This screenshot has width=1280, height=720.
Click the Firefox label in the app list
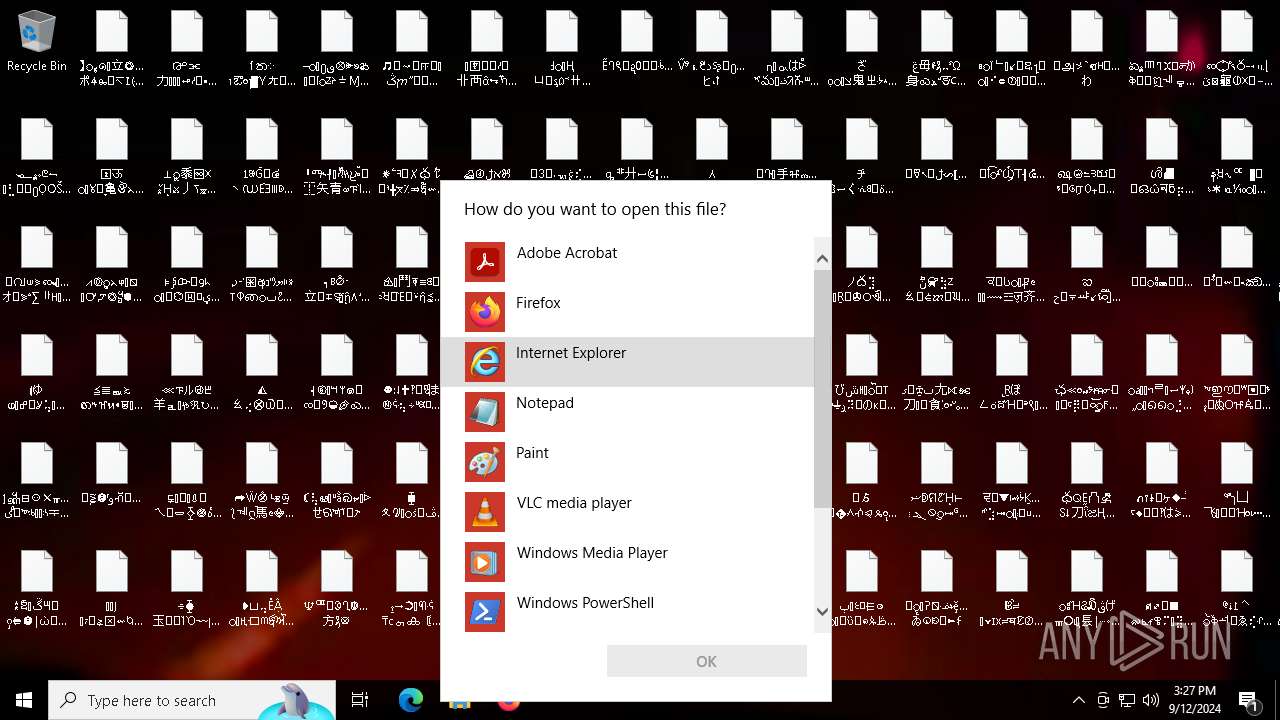[x=538, y=303]
